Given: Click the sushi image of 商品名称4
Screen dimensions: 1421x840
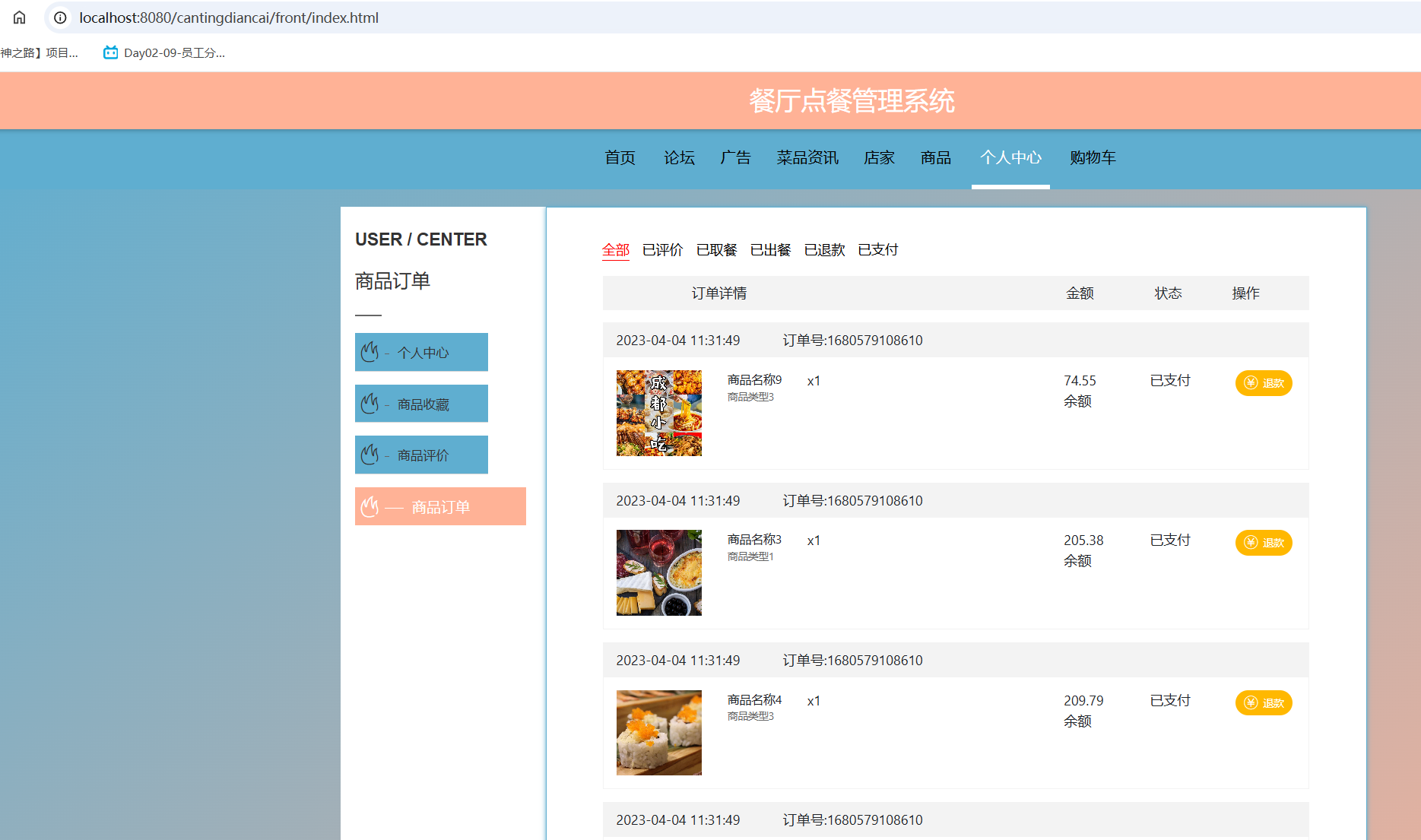Looking at the screenshot, I should coord(658,732).
